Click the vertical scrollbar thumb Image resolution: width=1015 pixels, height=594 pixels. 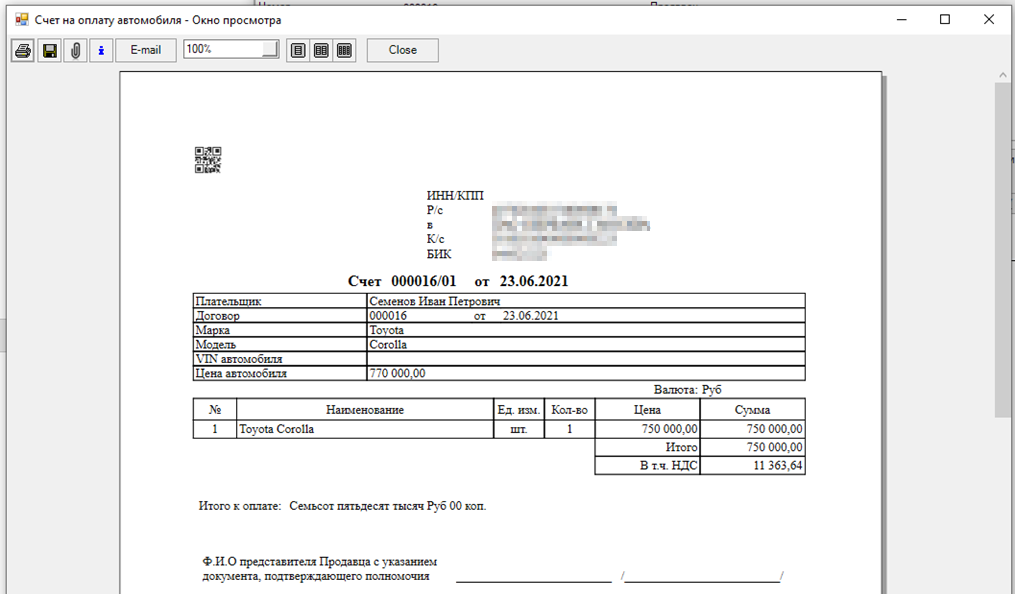pos(1003,250)
